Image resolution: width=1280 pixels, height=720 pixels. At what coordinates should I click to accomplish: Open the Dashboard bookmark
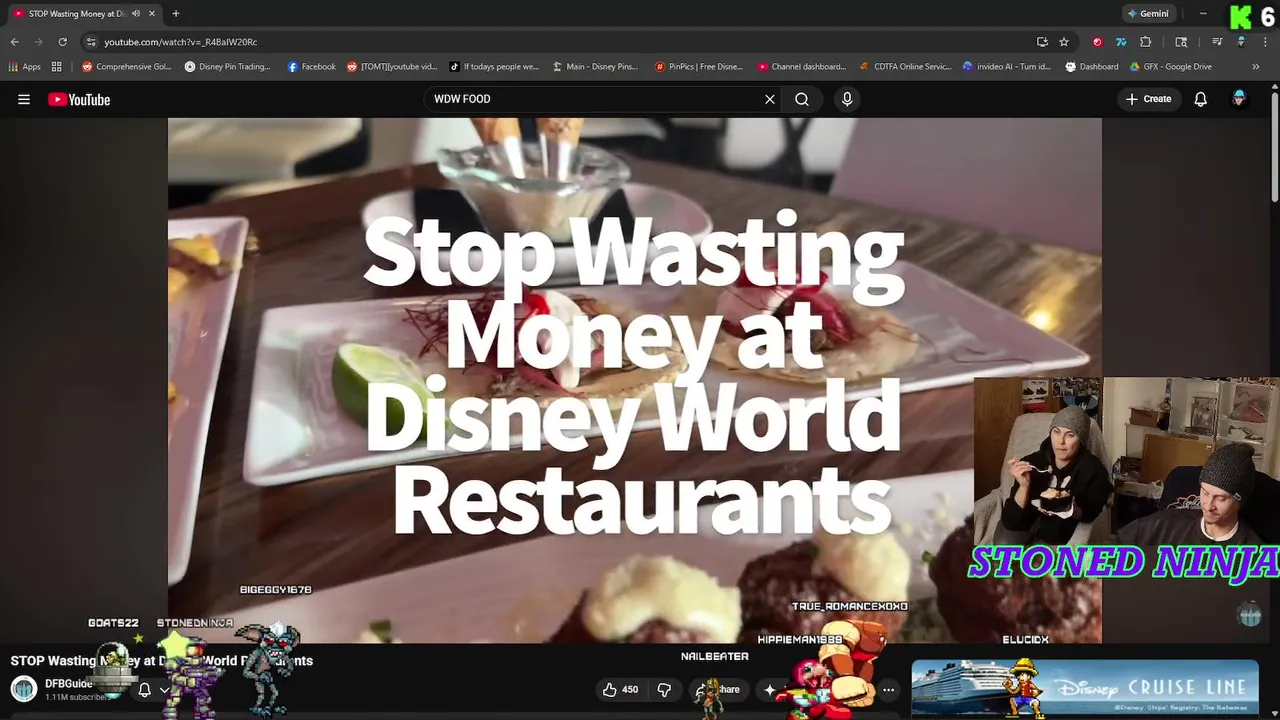pyautogui.click(x=1092, y=67)
